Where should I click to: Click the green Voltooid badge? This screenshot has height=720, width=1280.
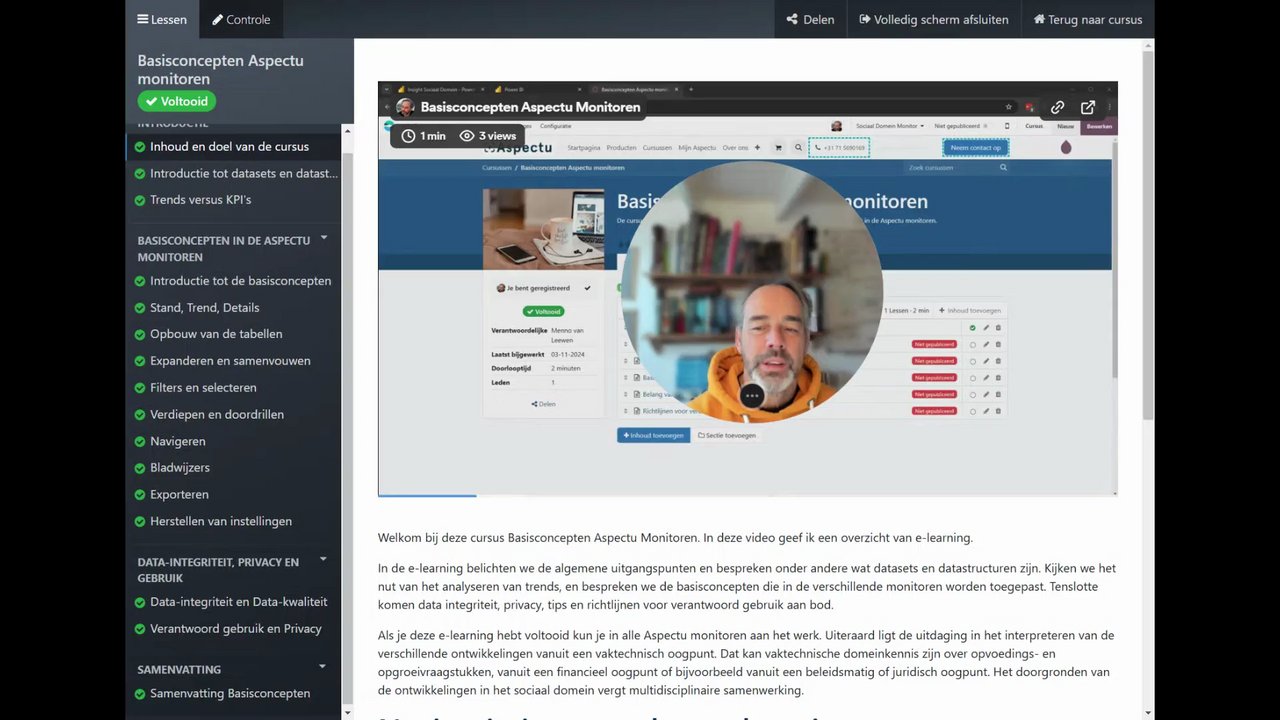tap(177, 101)
